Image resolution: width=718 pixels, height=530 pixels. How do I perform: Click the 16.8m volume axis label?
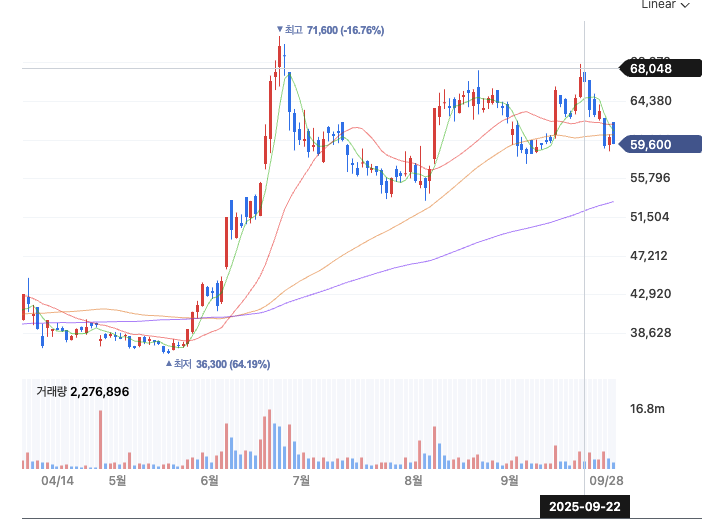(648, 409)
